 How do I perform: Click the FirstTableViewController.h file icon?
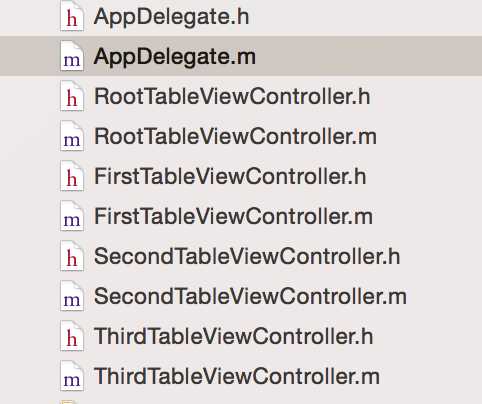(72, 176)
